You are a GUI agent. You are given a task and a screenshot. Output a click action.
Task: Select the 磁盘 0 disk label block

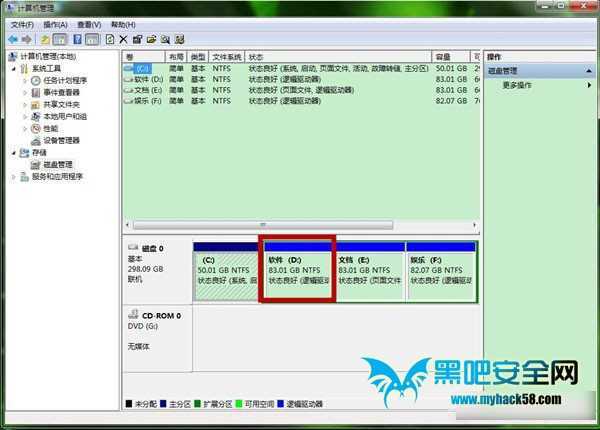coord(157,272)
